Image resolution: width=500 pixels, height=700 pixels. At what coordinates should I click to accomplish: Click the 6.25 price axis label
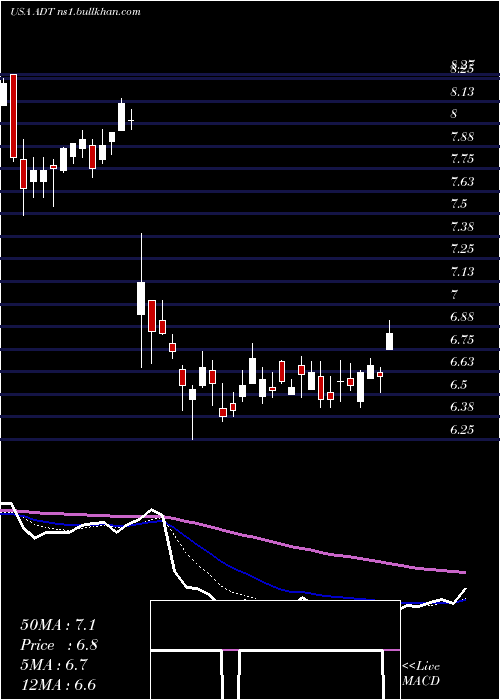pyautogui.click(x=462, y=429)
